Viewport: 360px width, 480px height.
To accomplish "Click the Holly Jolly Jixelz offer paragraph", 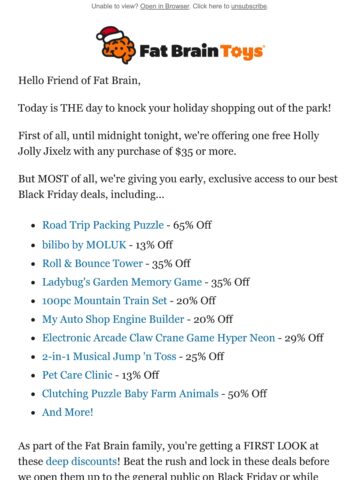I will click(x=169, y=143).
